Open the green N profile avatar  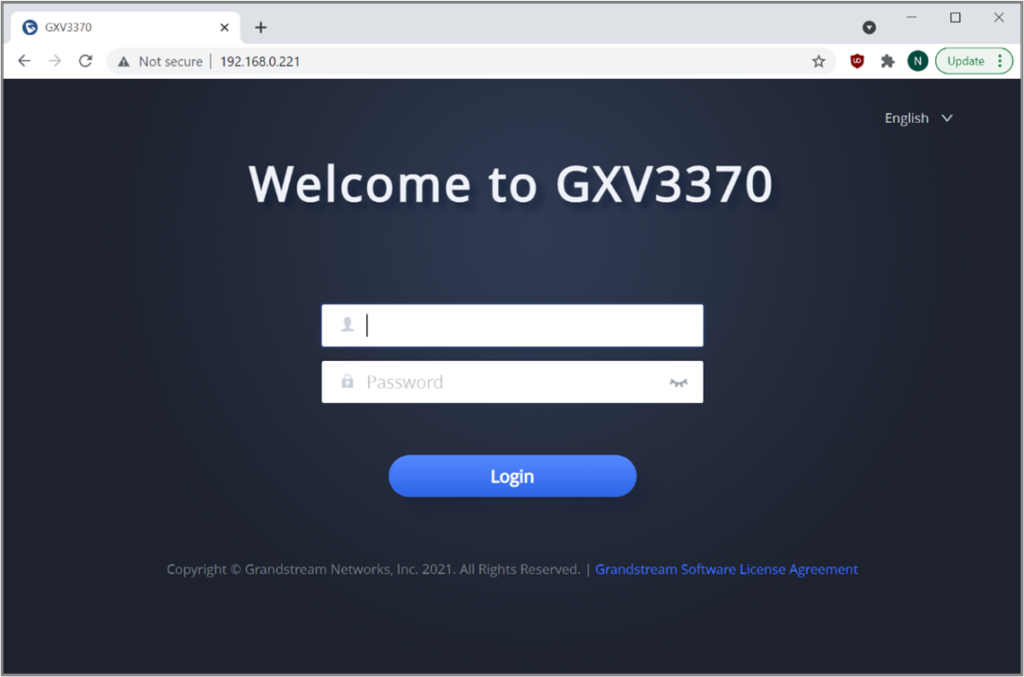(918, 61)
